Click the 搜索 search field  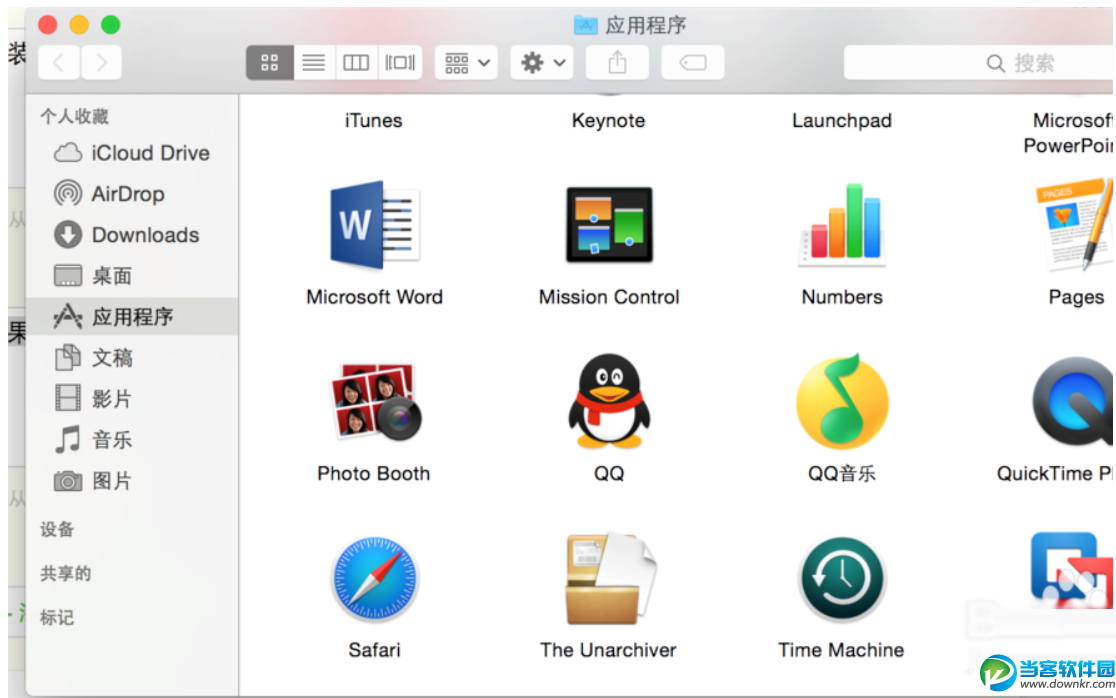pos(979,63)
